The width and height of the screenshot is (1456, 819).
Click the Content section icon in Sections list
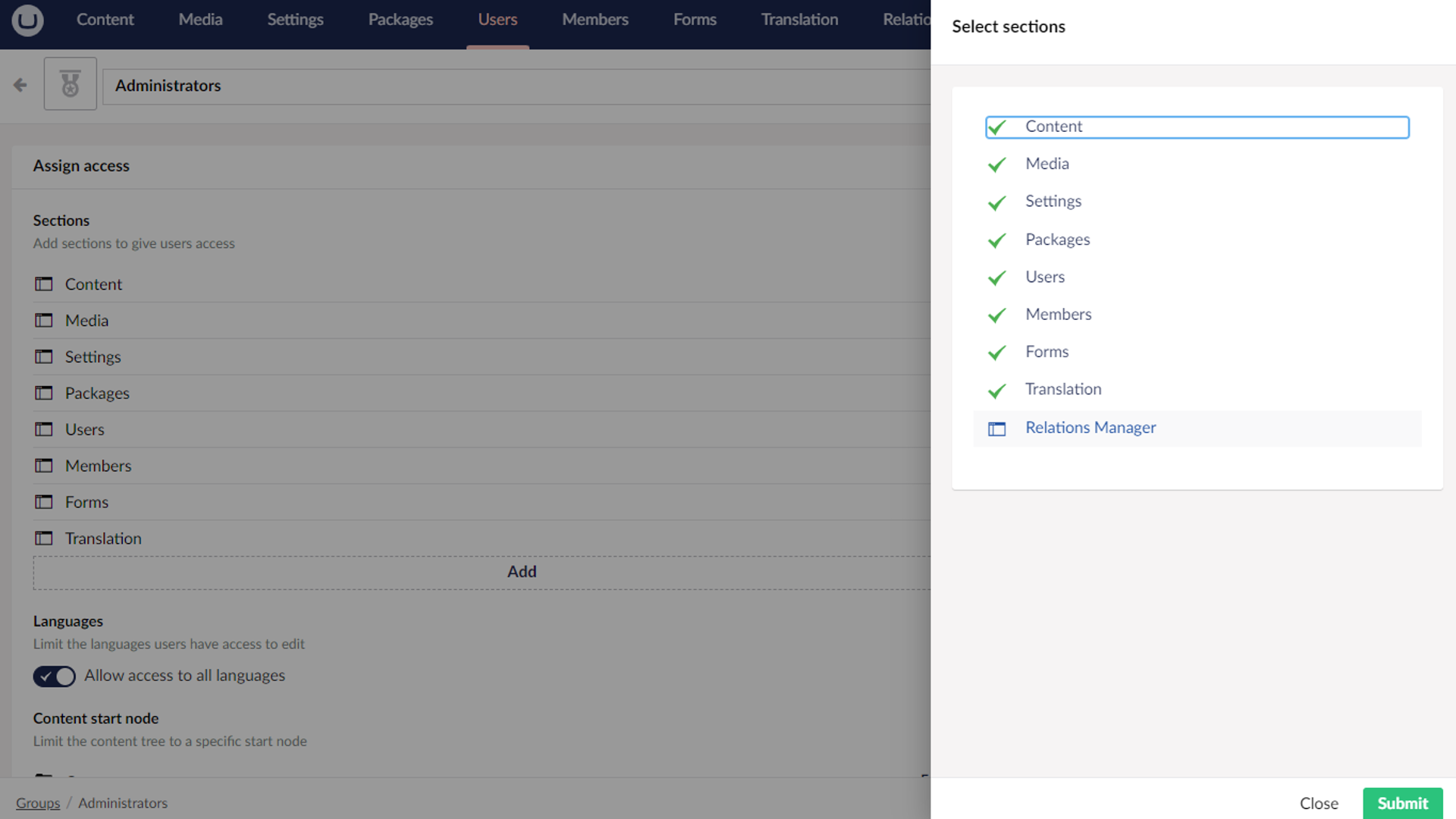coord(44,284)
